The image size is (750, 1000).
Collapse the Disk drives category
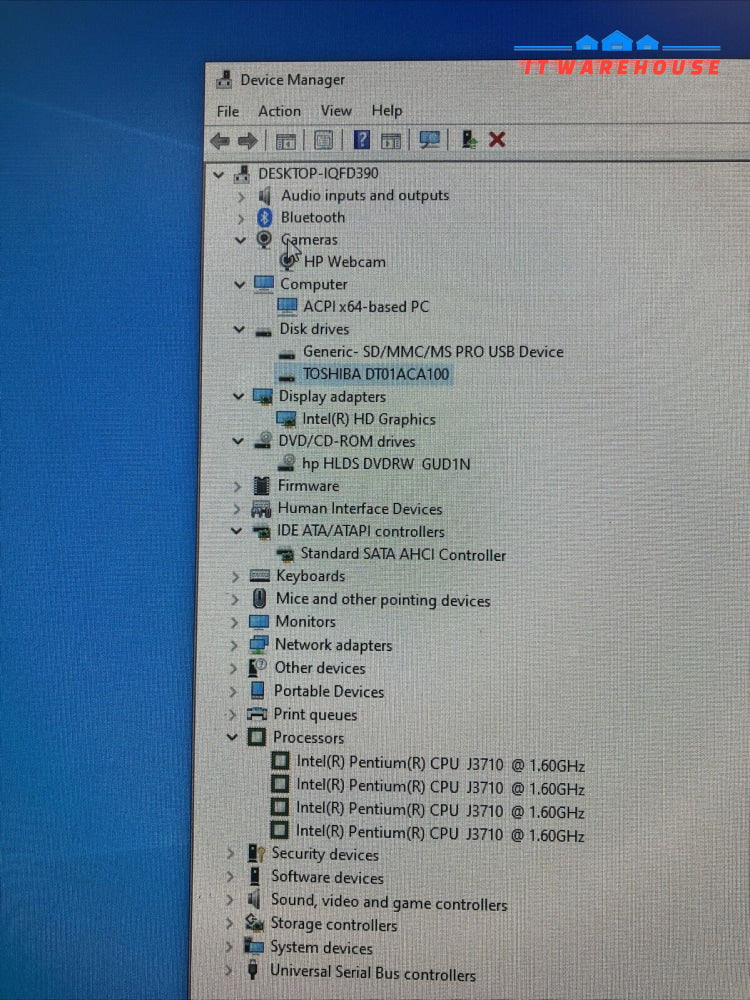point(239,329)
